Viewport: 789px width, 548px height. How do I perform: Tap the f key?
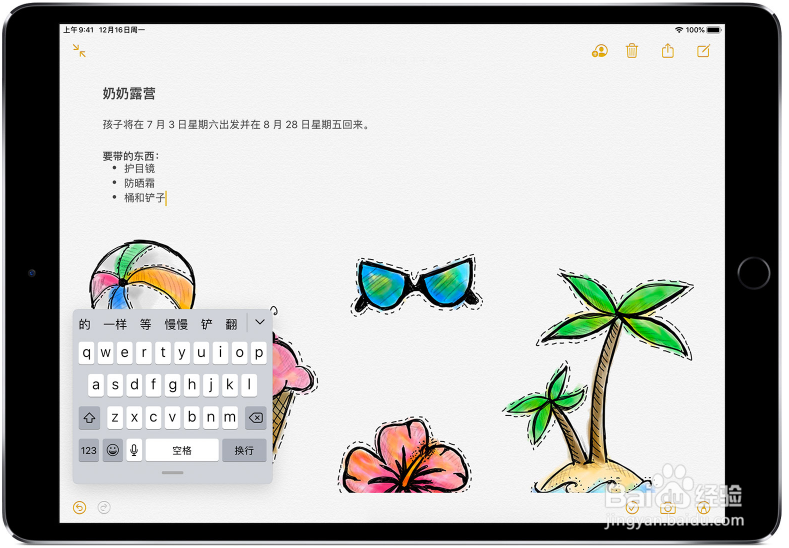point(153,385)
